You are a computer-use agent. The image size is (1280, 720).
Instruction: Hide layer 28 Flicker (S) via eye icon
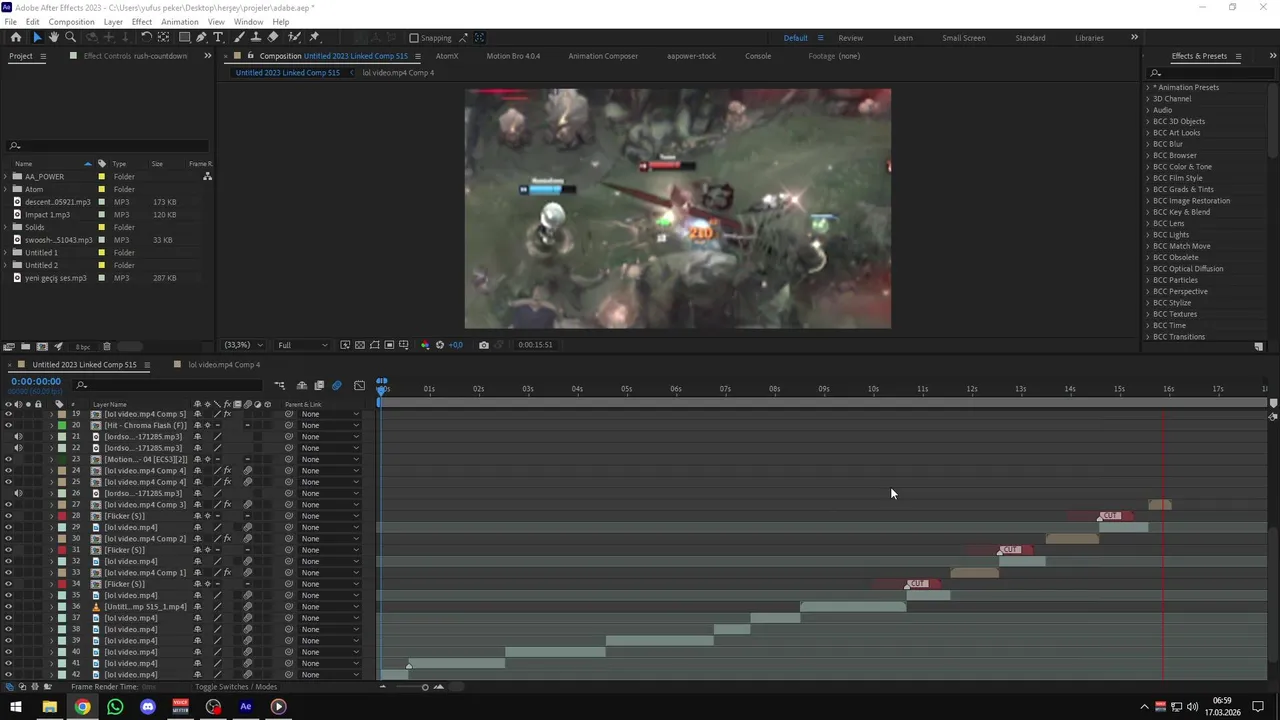[x=9, y=516]
